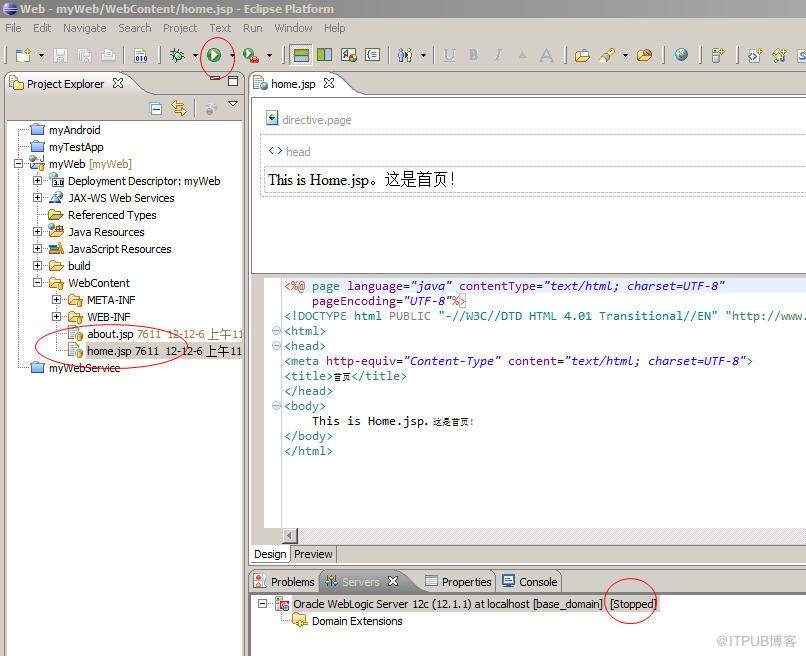Click the editor horizontal scrollbar left arrow
The height and width of the screenshot is (656, 806).
click(289, 535)
